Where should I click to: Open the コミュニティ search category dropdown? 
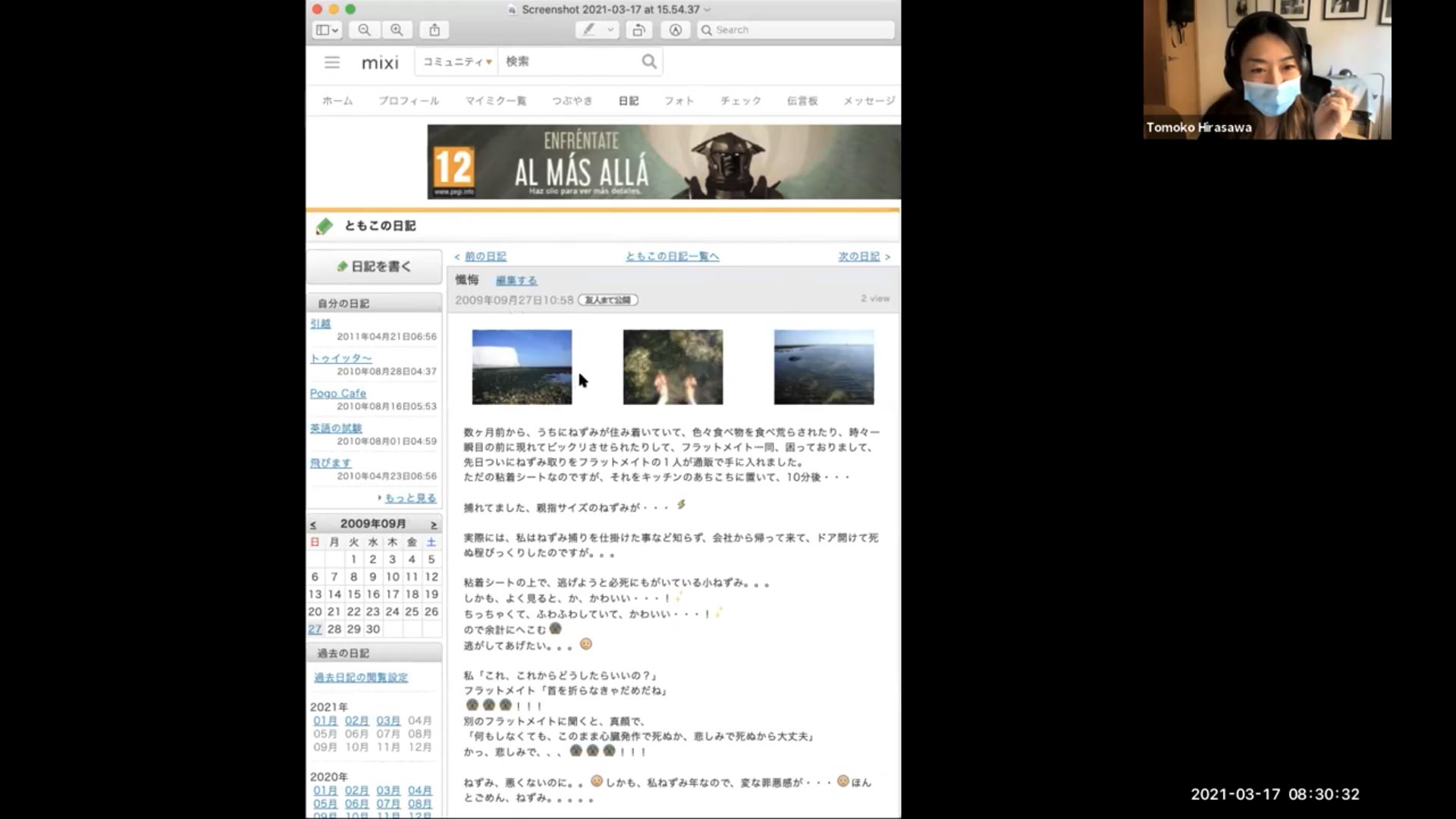[457, 61]
